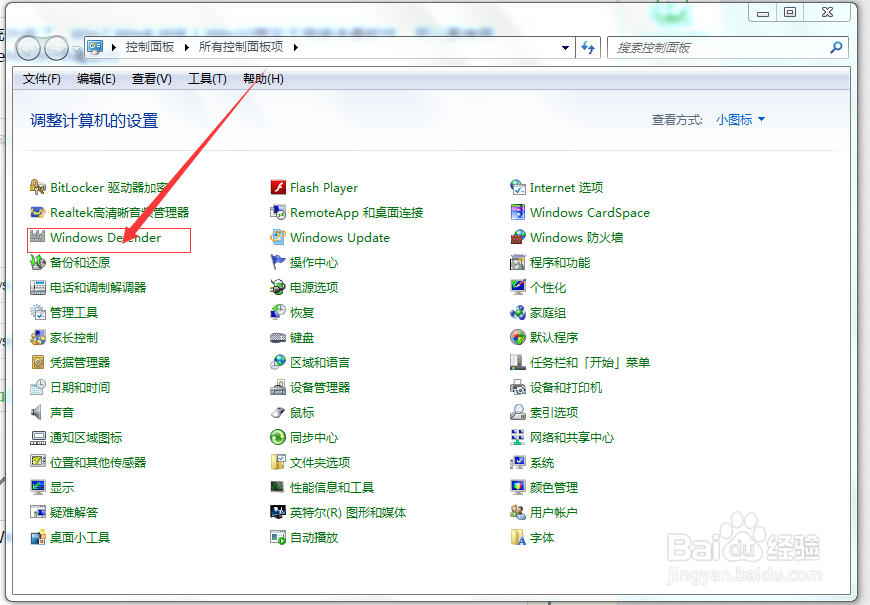870x605 pixels.
Task: Open the 设备管理器 link
Action: (320, 387)
